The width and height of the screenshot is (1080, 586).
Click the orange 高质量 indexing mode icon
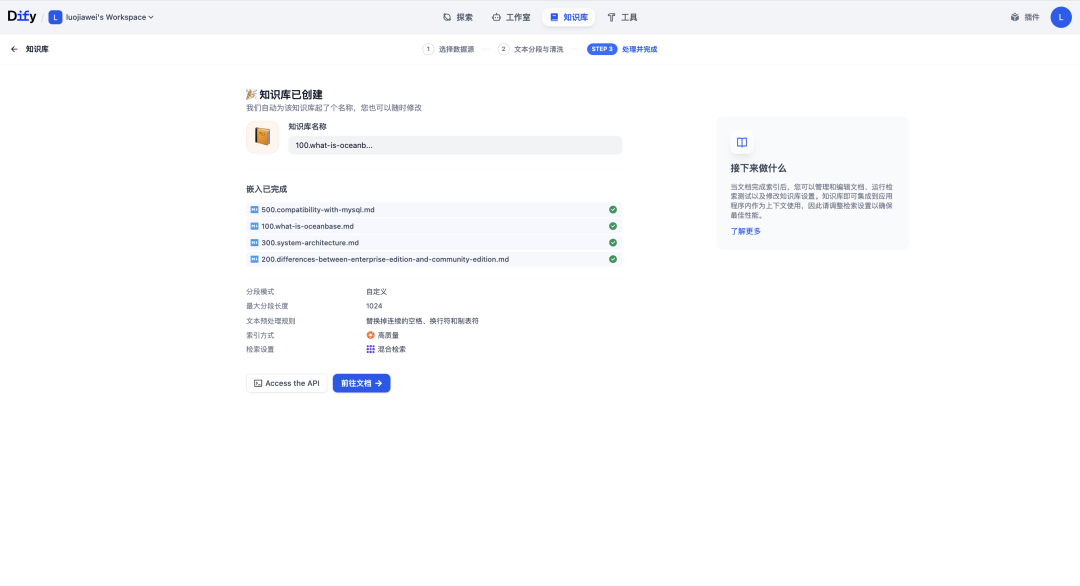point(370,333)
